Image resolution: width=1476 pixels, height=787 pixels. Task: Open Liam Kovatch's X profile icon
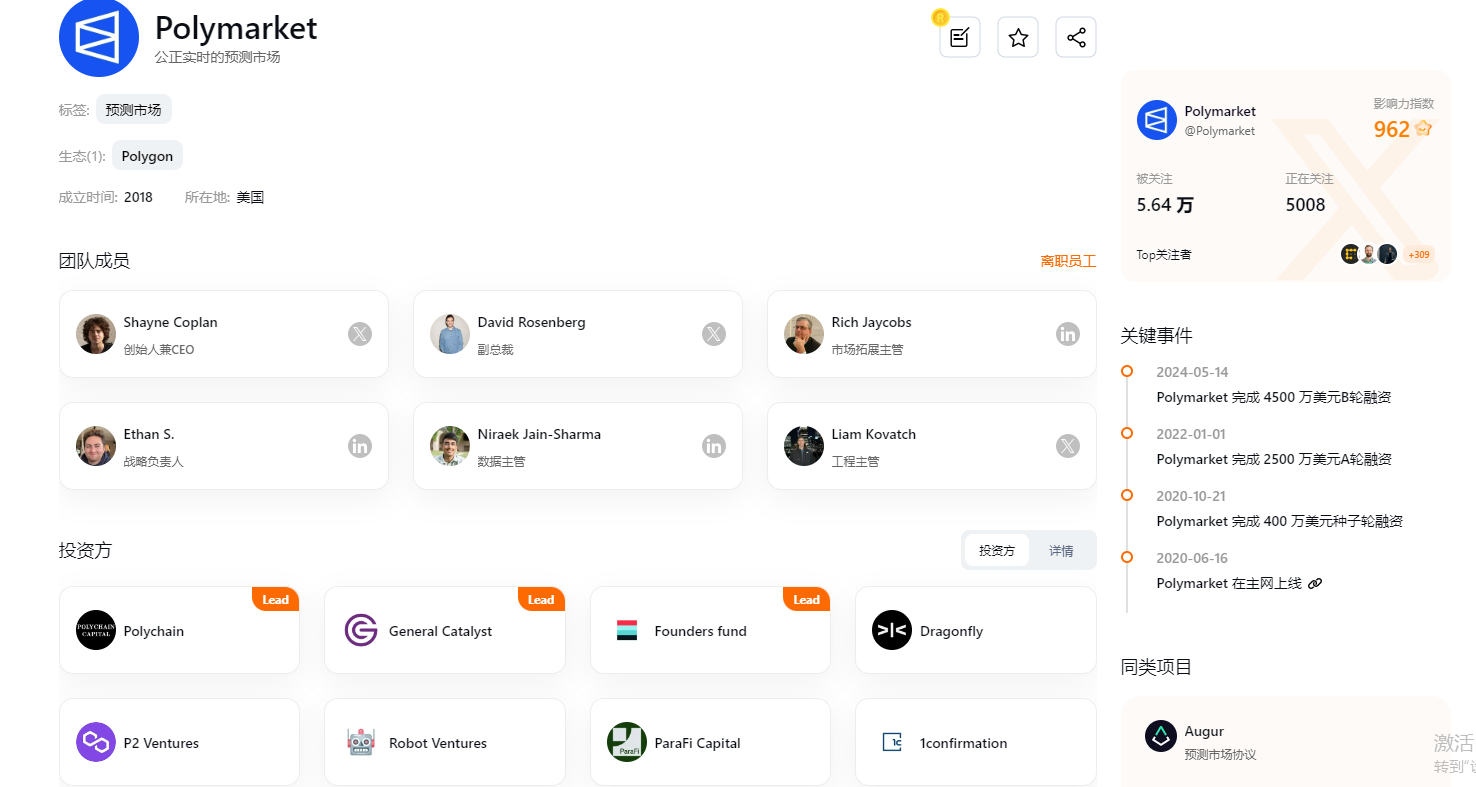point(1068,446)
